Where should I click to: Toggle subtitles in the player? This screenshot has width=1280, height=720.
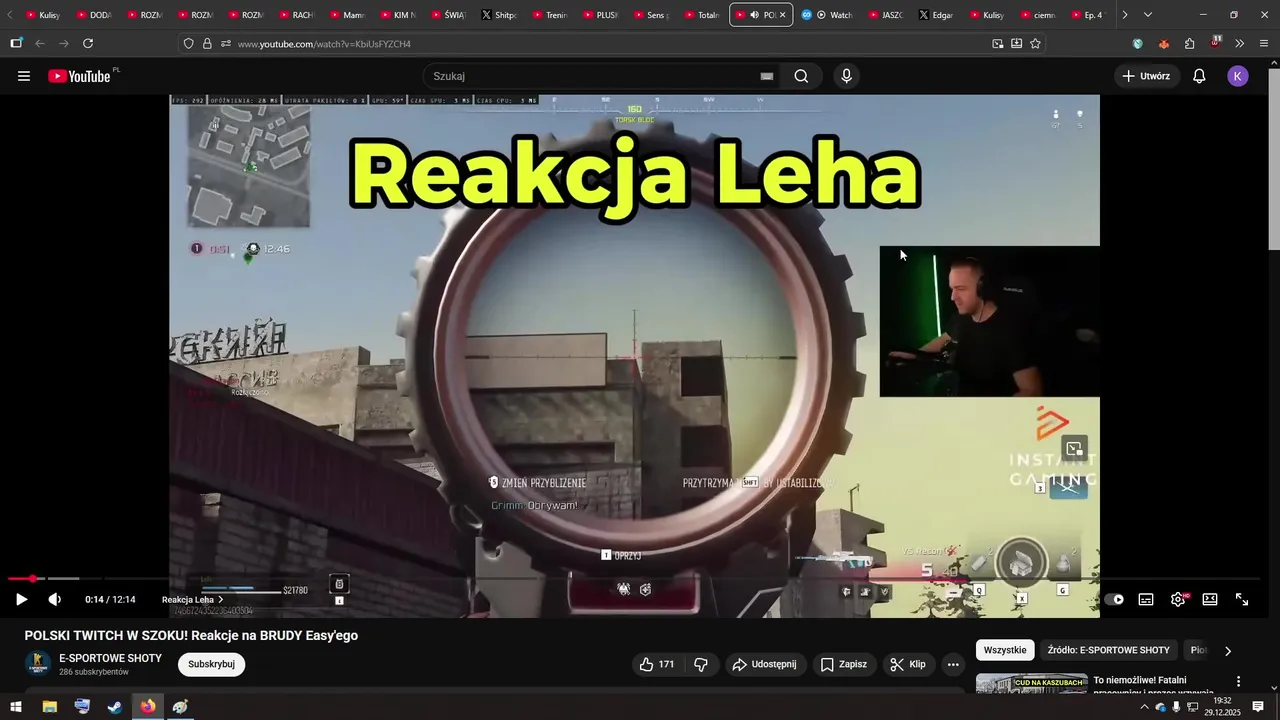click(x=1146, y=599)
